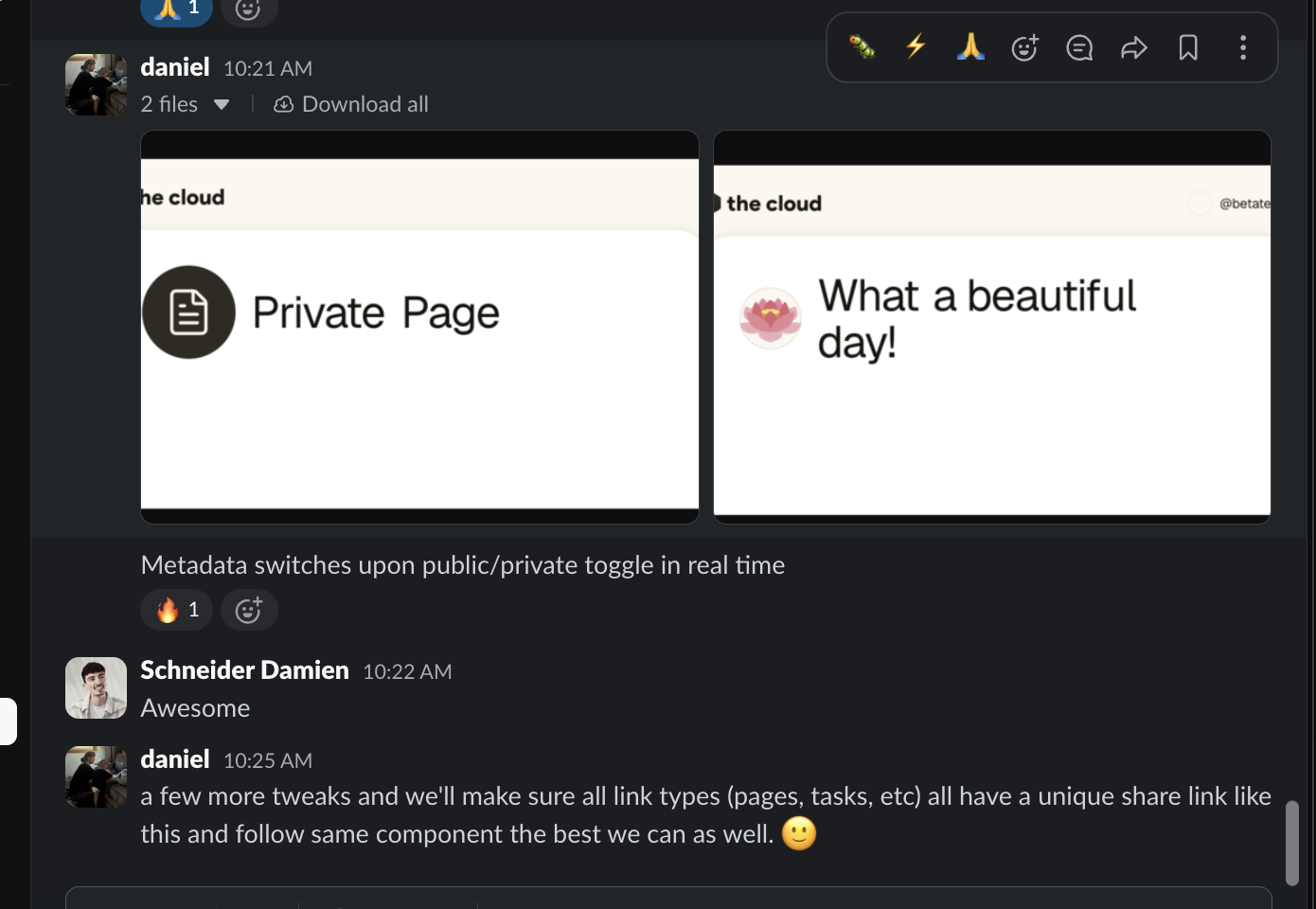Collapse the 2 files attachment arrow
The width and height of the screenshot is (1316, 909).
pos(222,105)
